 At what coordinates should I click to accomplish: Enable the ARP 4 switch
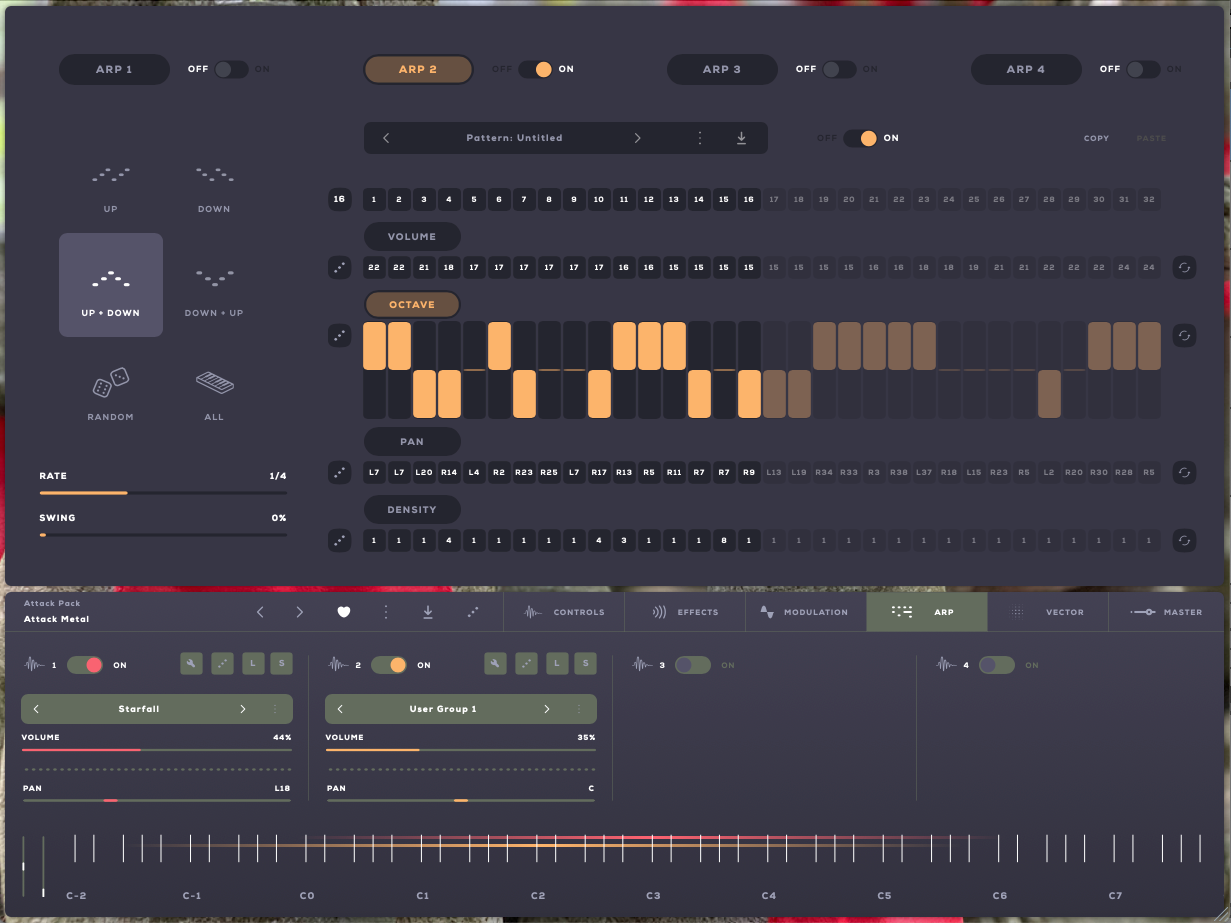pyautogui.click(x=1143, y=69)
